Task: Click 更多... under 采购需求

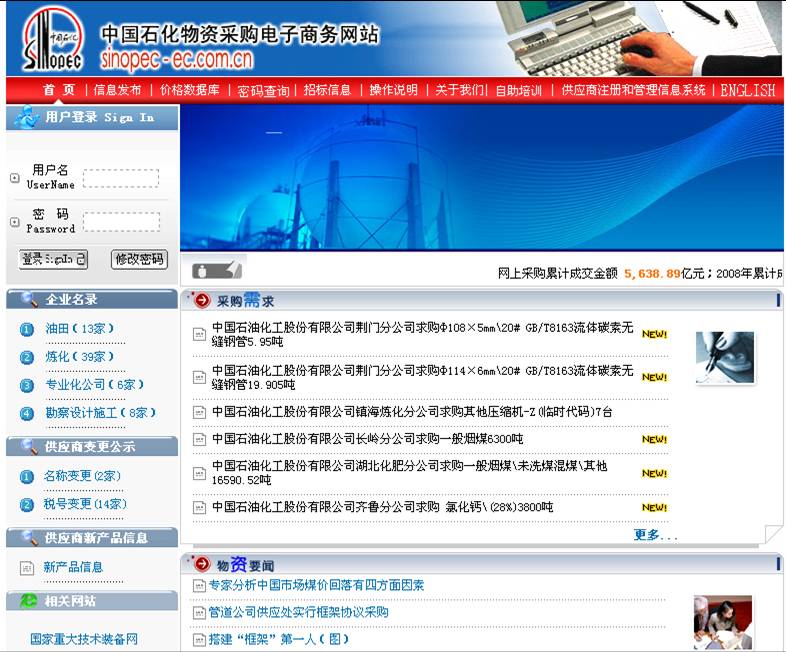Action: click(x=655, y=535)
